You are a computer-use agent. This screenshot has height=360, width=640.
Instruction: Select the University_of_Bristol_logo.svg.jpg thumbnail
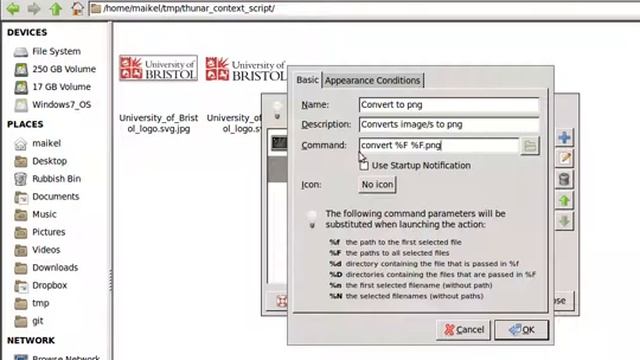point(158,68)
